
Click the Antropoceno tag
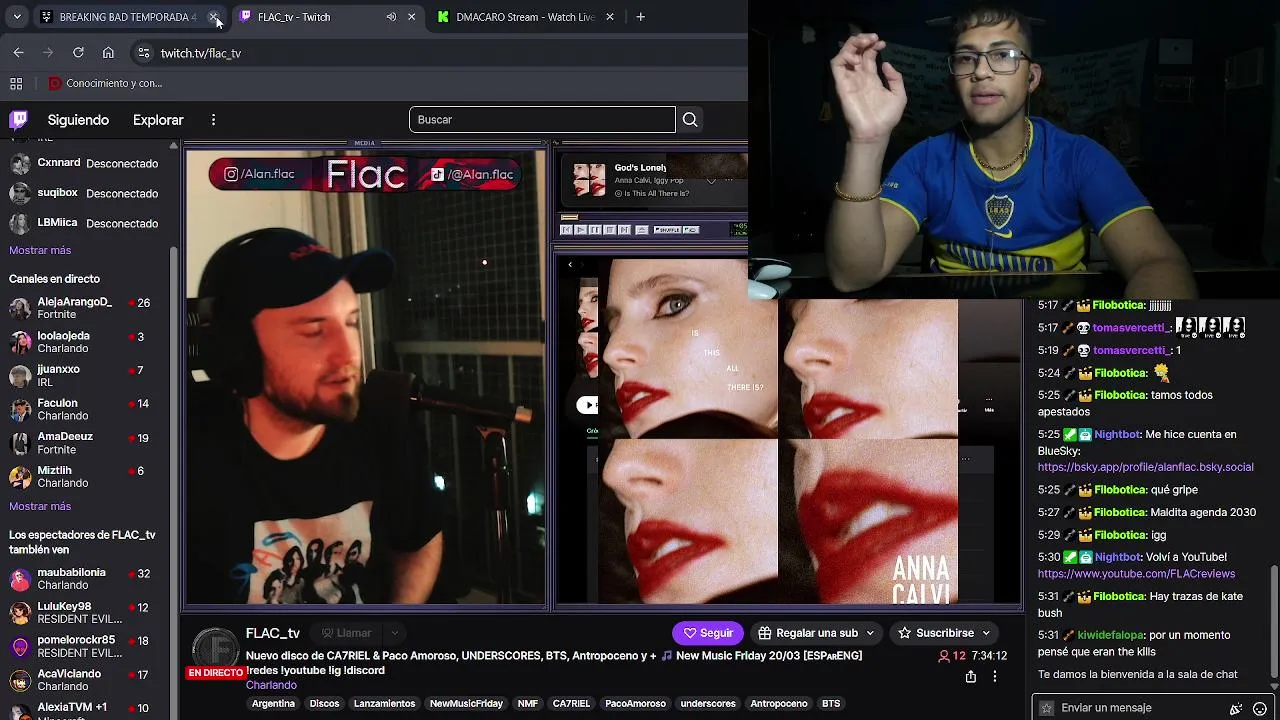pyautogui.click(x=779, y=704)
